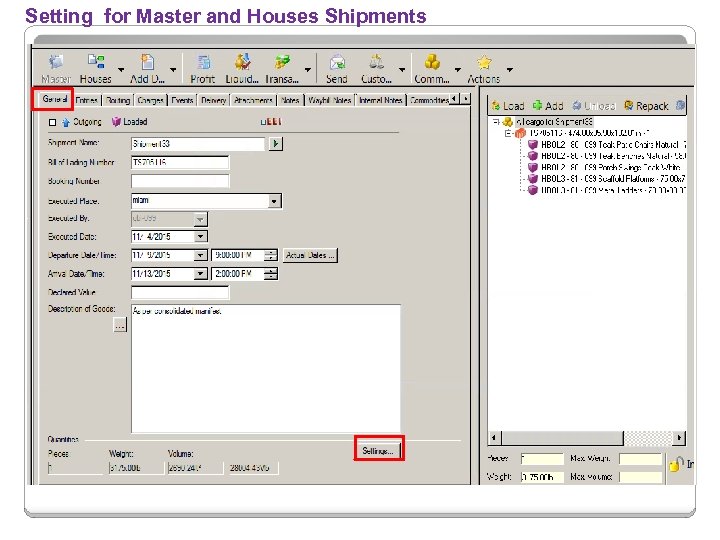Click the Declared Value field

180,292
